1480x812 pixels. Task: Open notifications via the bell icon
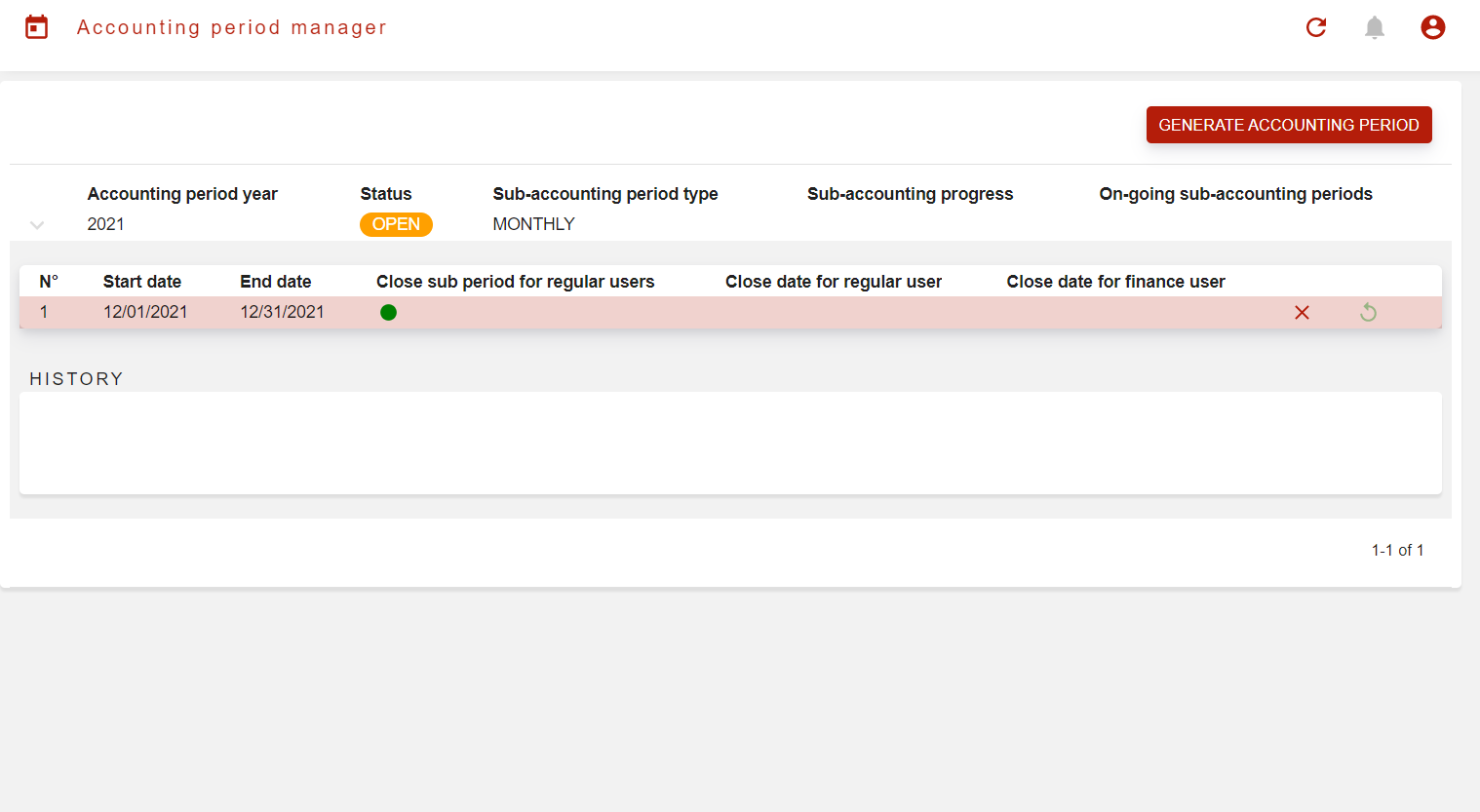coord(1375,27)
